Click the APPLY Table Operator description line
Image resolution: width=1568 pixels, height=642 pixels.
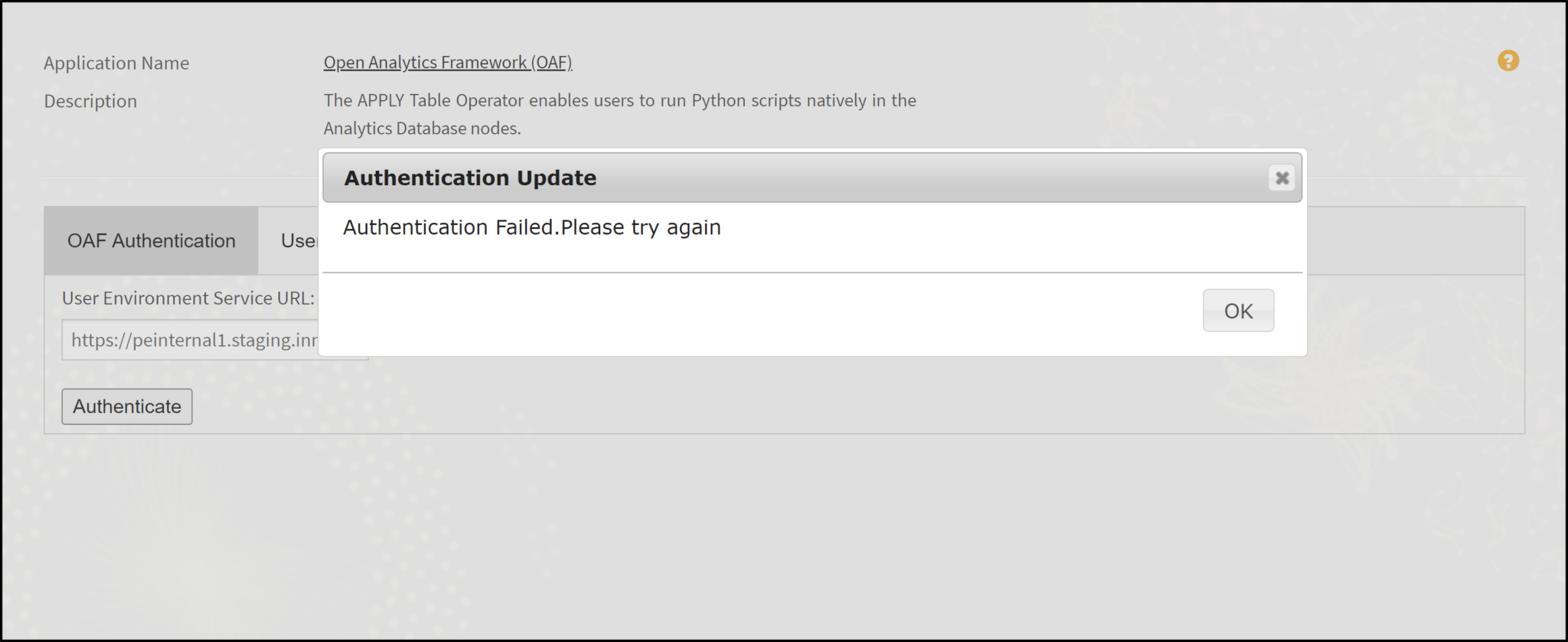[619, 101]
